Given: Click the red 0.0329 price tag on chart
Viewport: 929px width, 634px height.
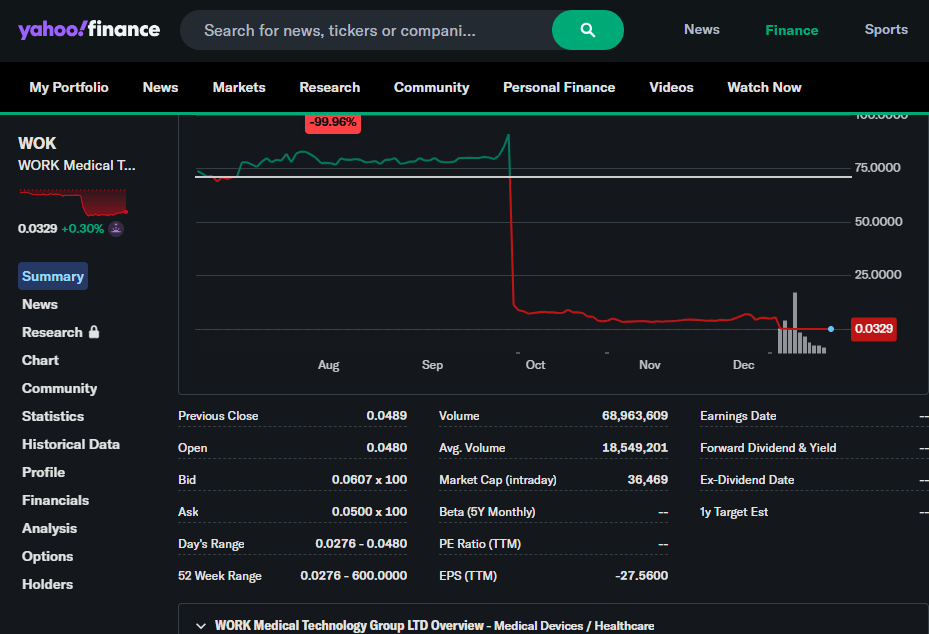Looking at the screenshot, I should [873, 329].
